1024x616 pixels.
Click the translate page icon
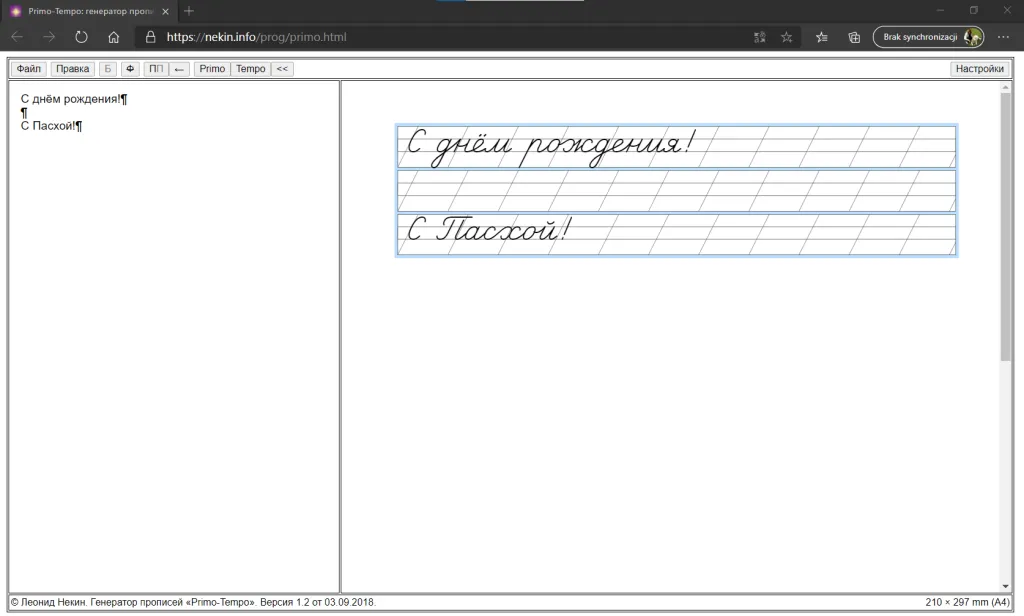[759, 37]
